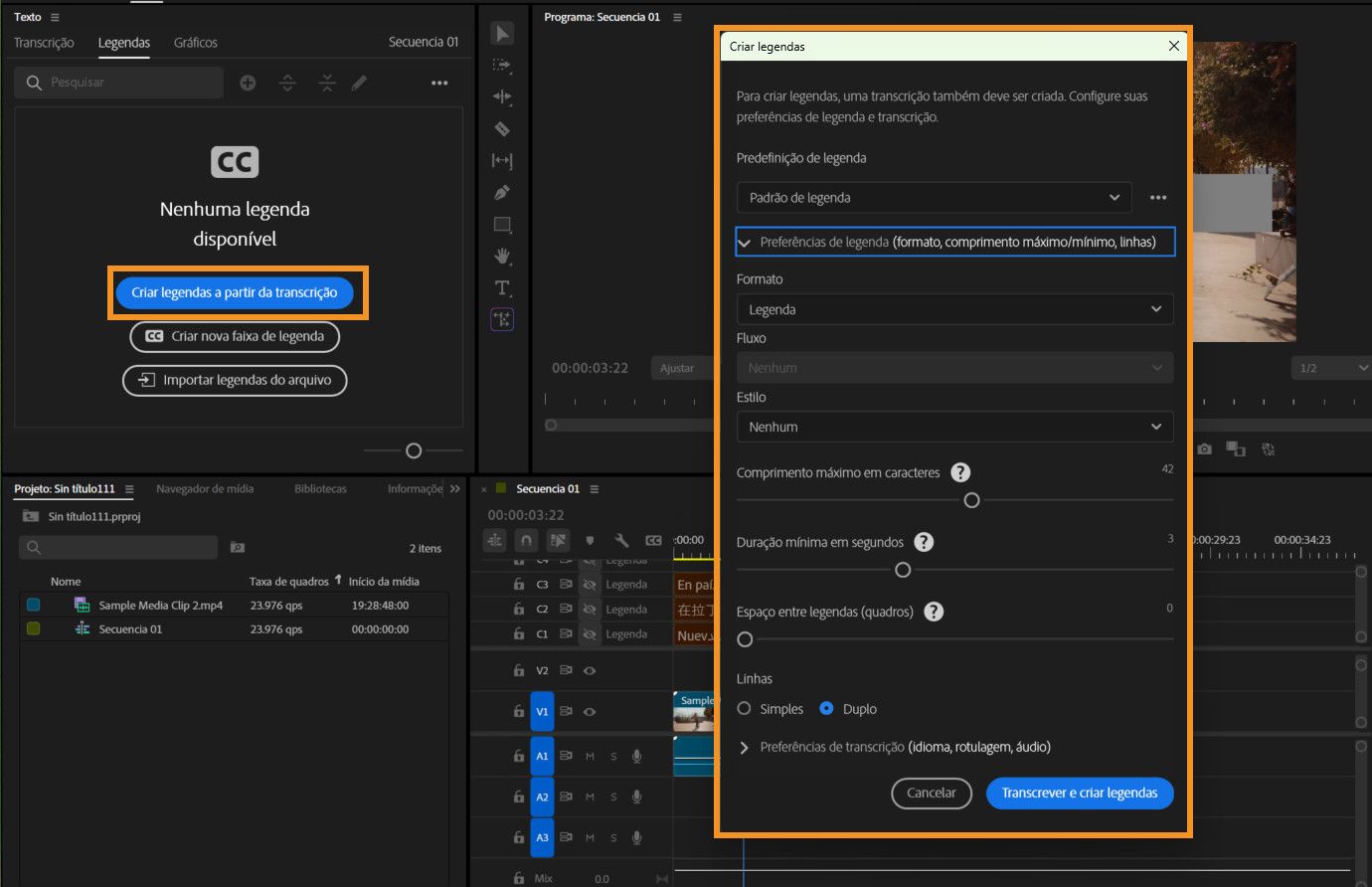Select the Pen tool

(502, 193)
